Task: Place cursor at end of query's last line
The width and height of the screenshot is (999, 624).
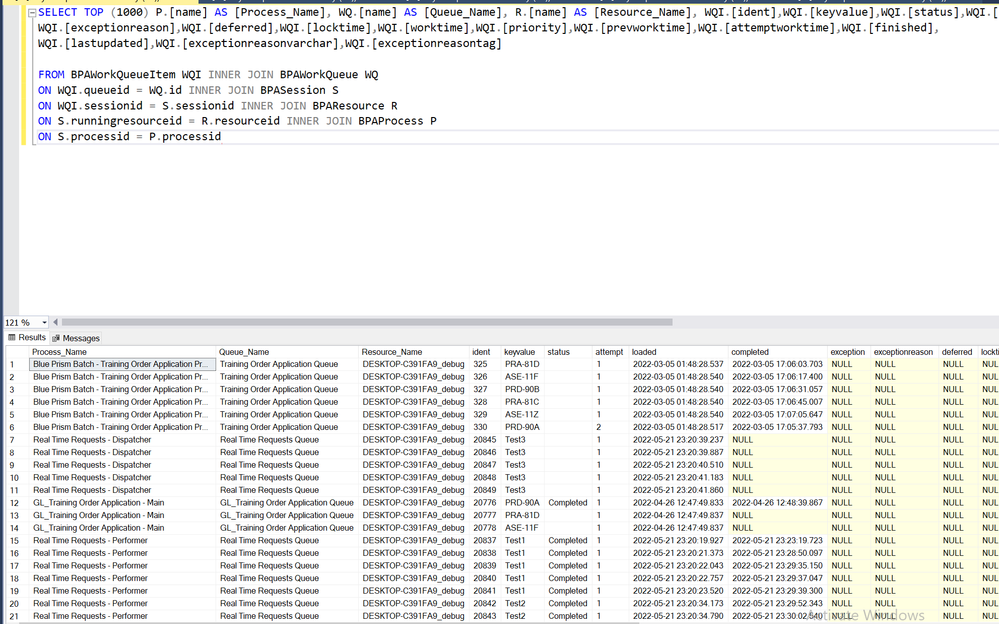Action: pyautogui.click(x=222, y=137)
